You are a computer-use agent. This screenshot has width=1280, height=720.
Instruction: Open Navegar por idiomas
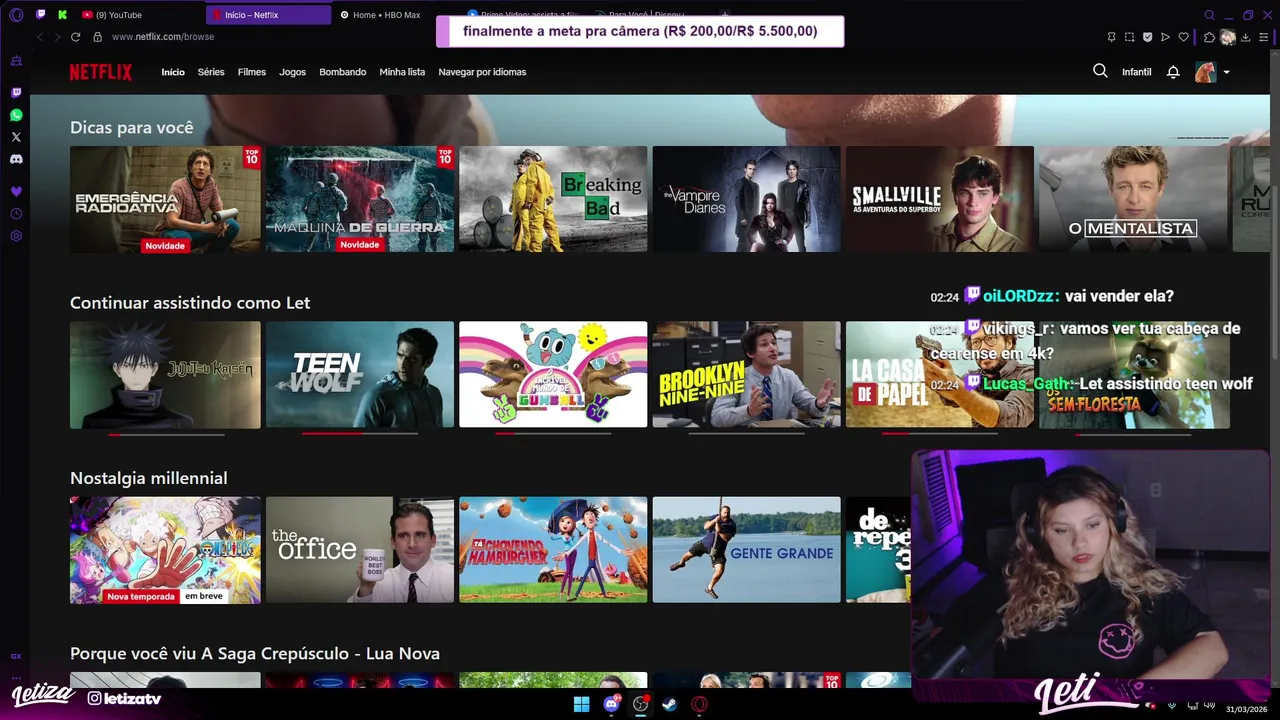point(482,72)
